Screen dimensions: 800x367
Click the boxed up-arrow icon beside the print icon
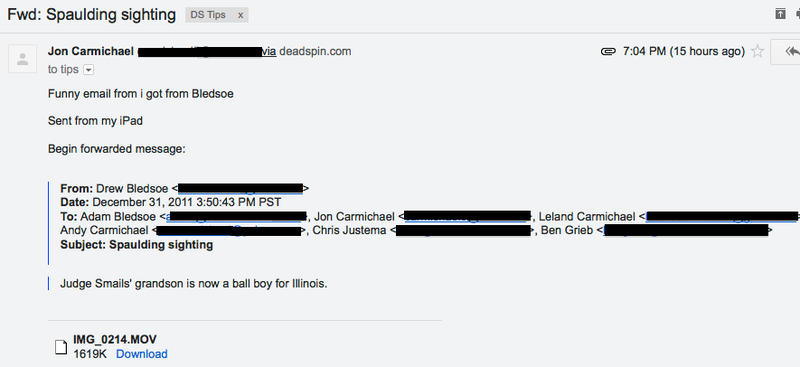coord(780,14)
